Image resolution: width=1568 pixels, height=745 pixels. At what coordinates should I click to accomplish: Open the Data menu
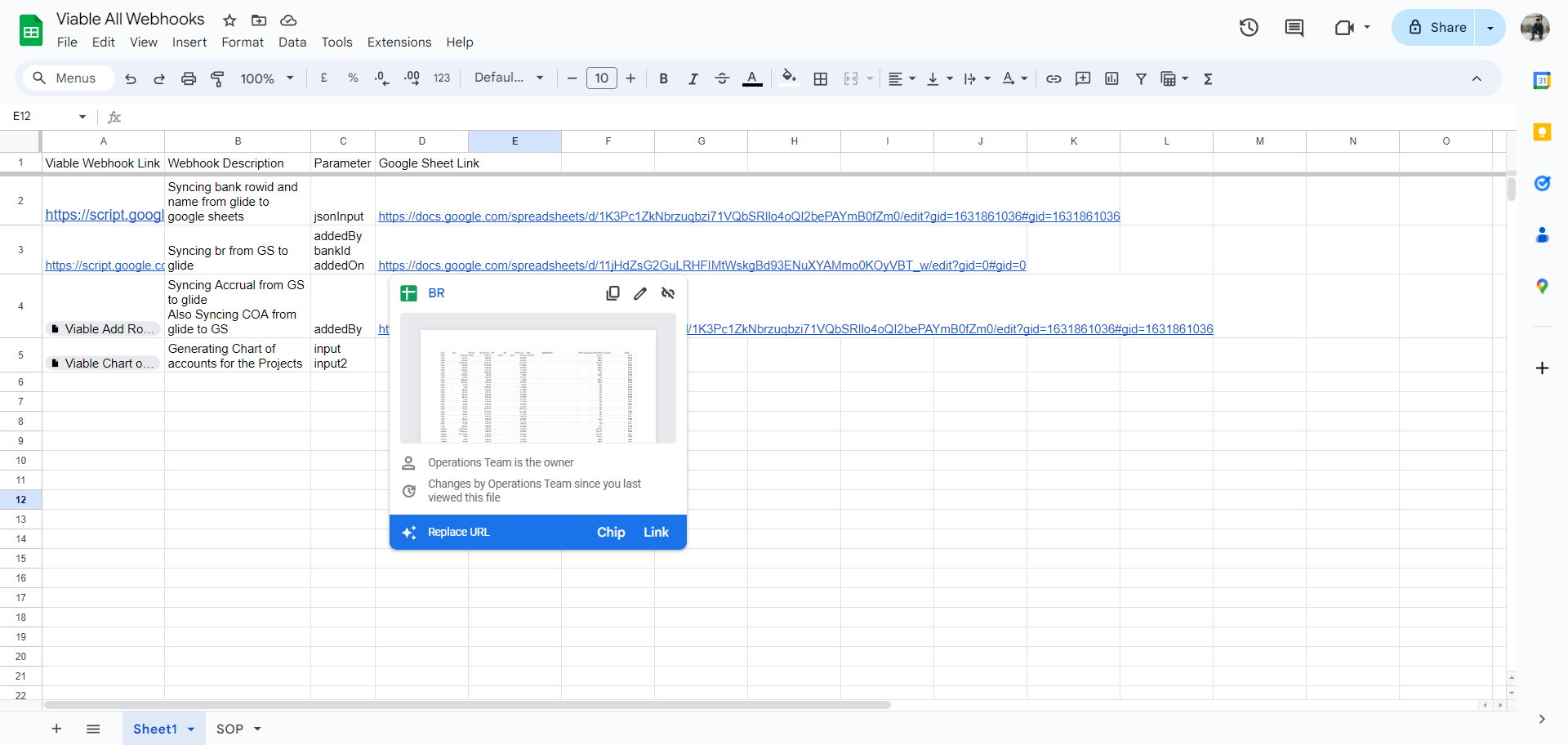292,42
